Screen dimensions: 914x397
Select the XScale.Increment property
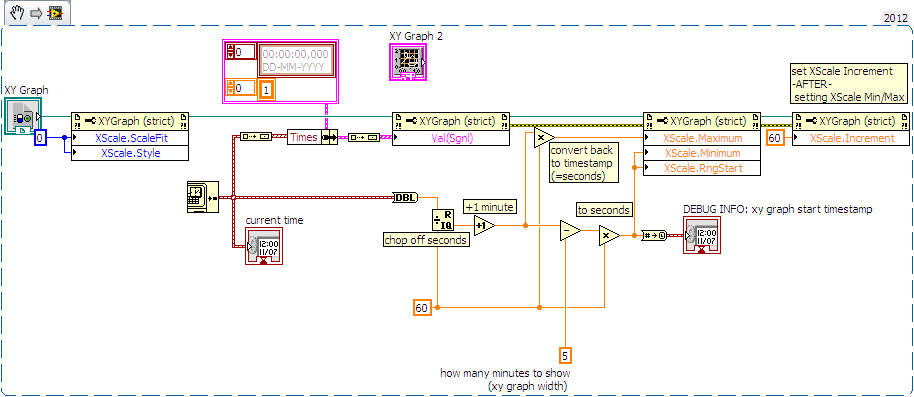[x=850, y=138]
